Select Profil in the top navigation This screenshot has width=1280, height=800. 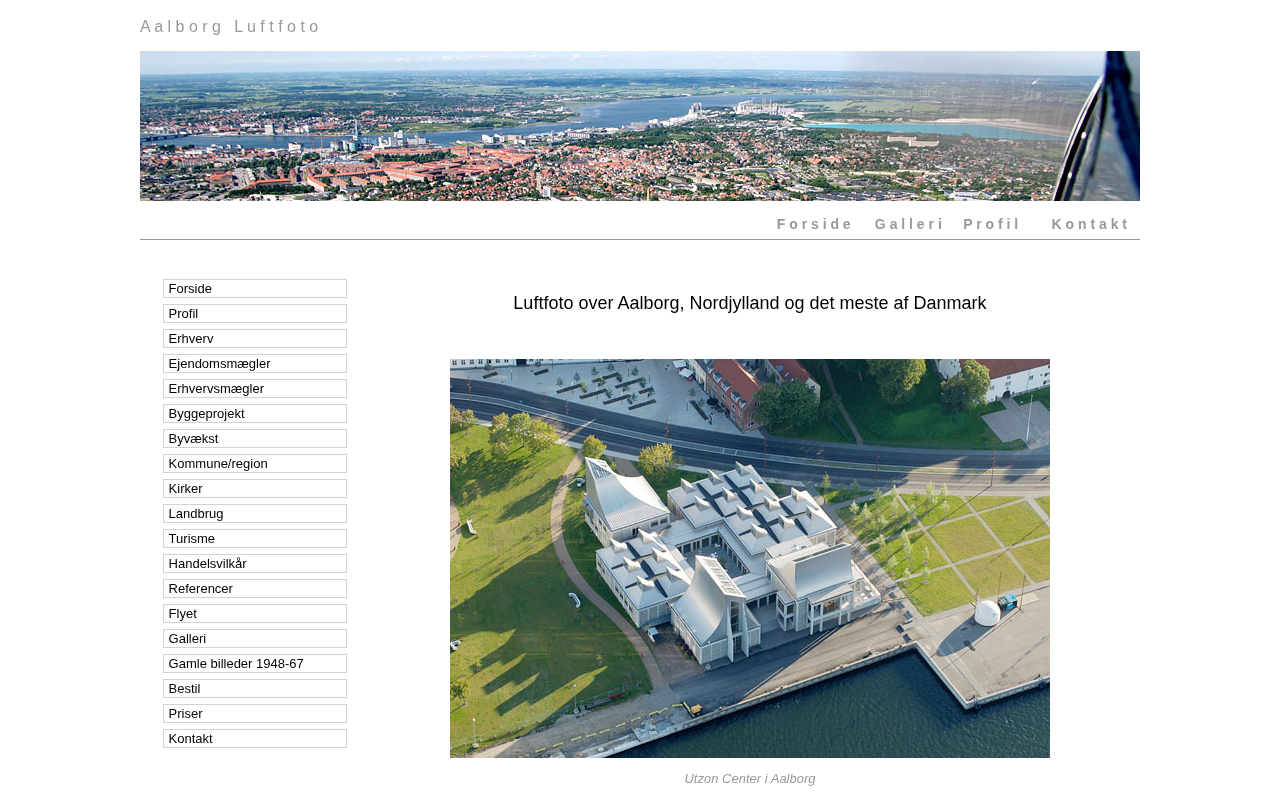point(991,224)
